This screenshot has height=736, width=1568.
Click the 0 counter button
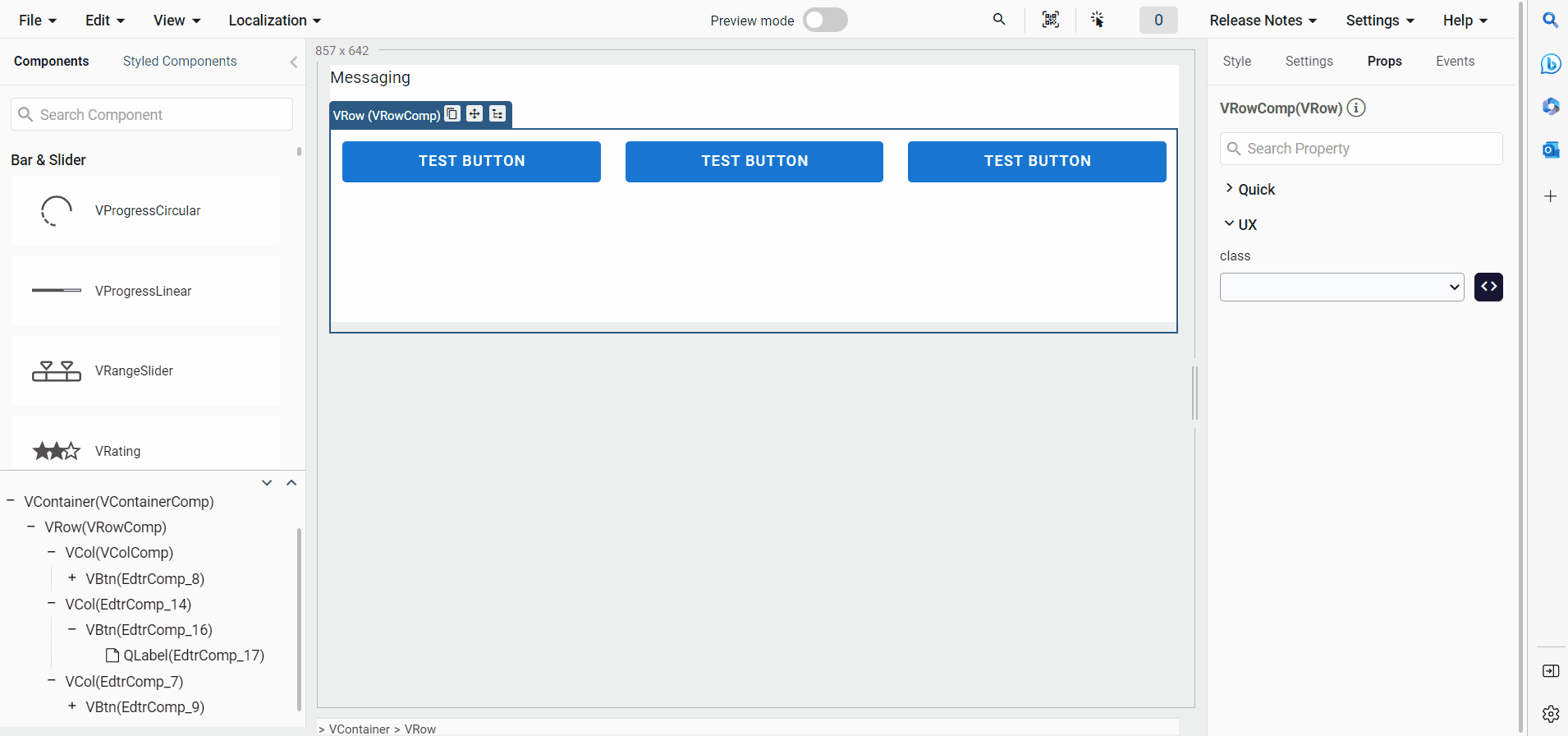coord(1158,21)
